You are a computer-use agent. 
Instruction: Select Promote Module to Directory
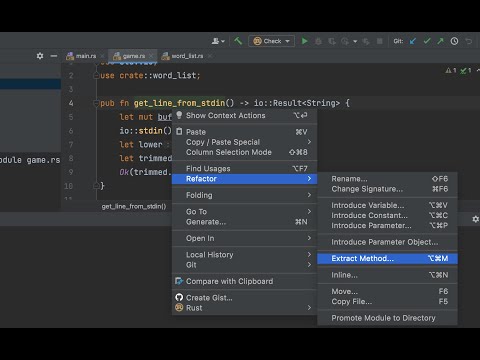(387, 318)
